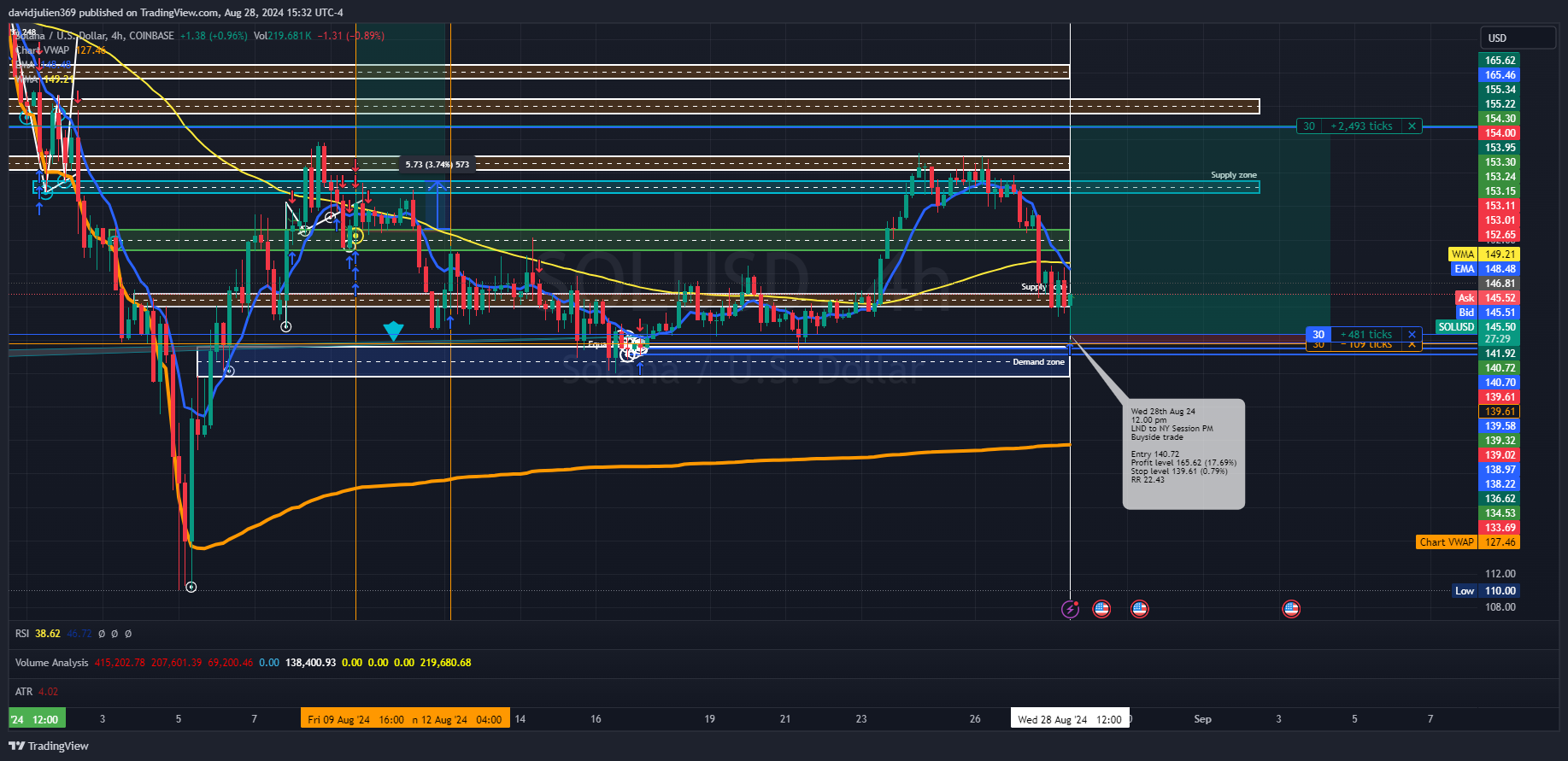Click the 26 date on time axis
The height and width of the screenshot is (761, 1568).
pyautogui.click(x=975, y=719)
